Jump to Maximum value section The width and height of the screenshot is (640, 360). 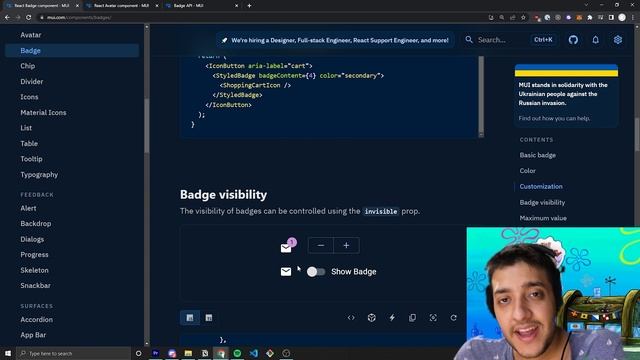coord(543,218)
